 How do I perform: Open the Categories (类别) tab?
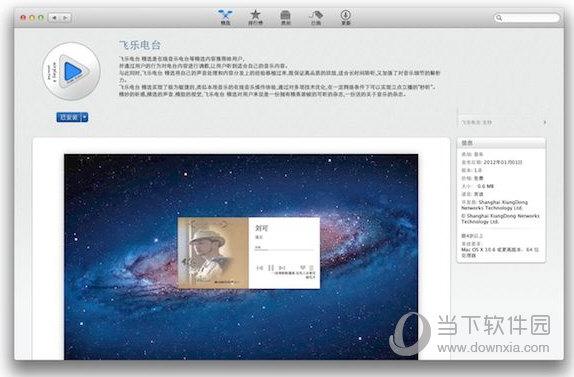(x=285, y=17)
